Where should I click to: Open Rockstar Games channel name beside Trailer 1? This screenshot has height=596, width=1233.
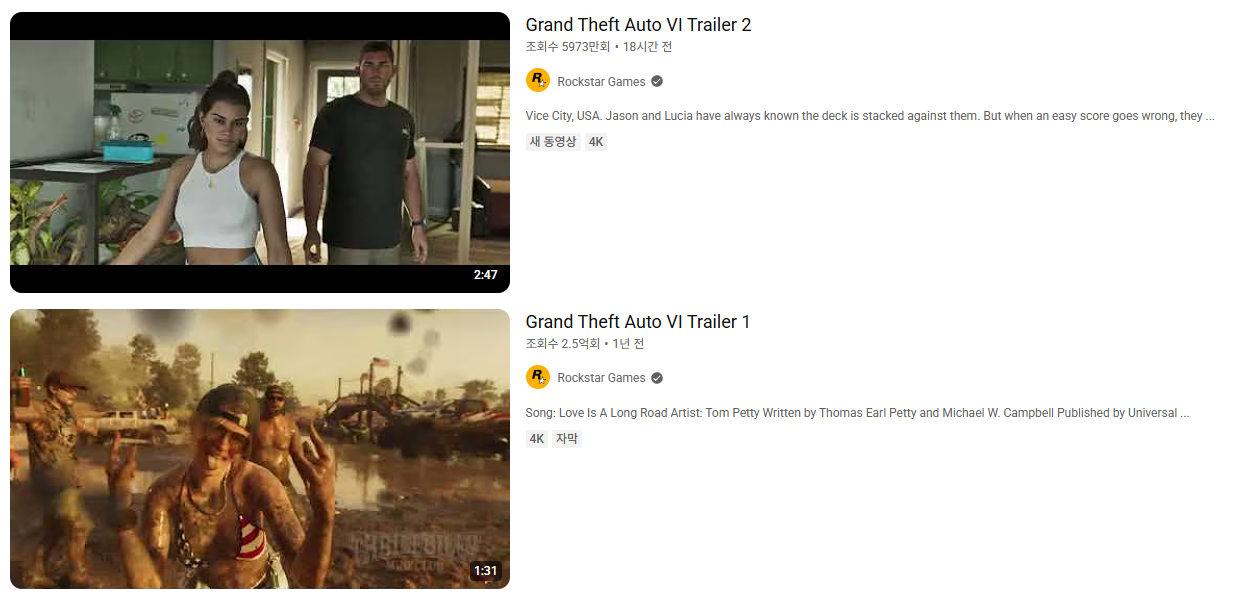pos(601,378)
